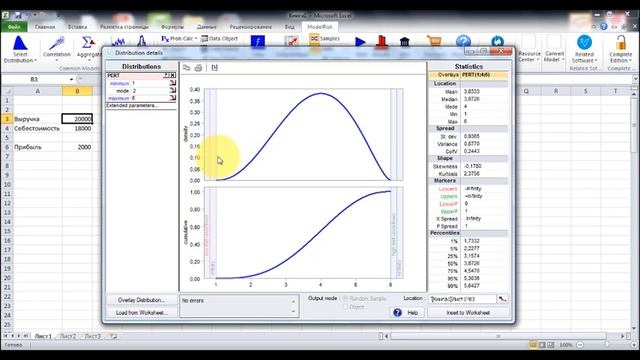
Task: Click the Overlay Distribution... button
Action: pyautogui.click(x=141, y=300)
